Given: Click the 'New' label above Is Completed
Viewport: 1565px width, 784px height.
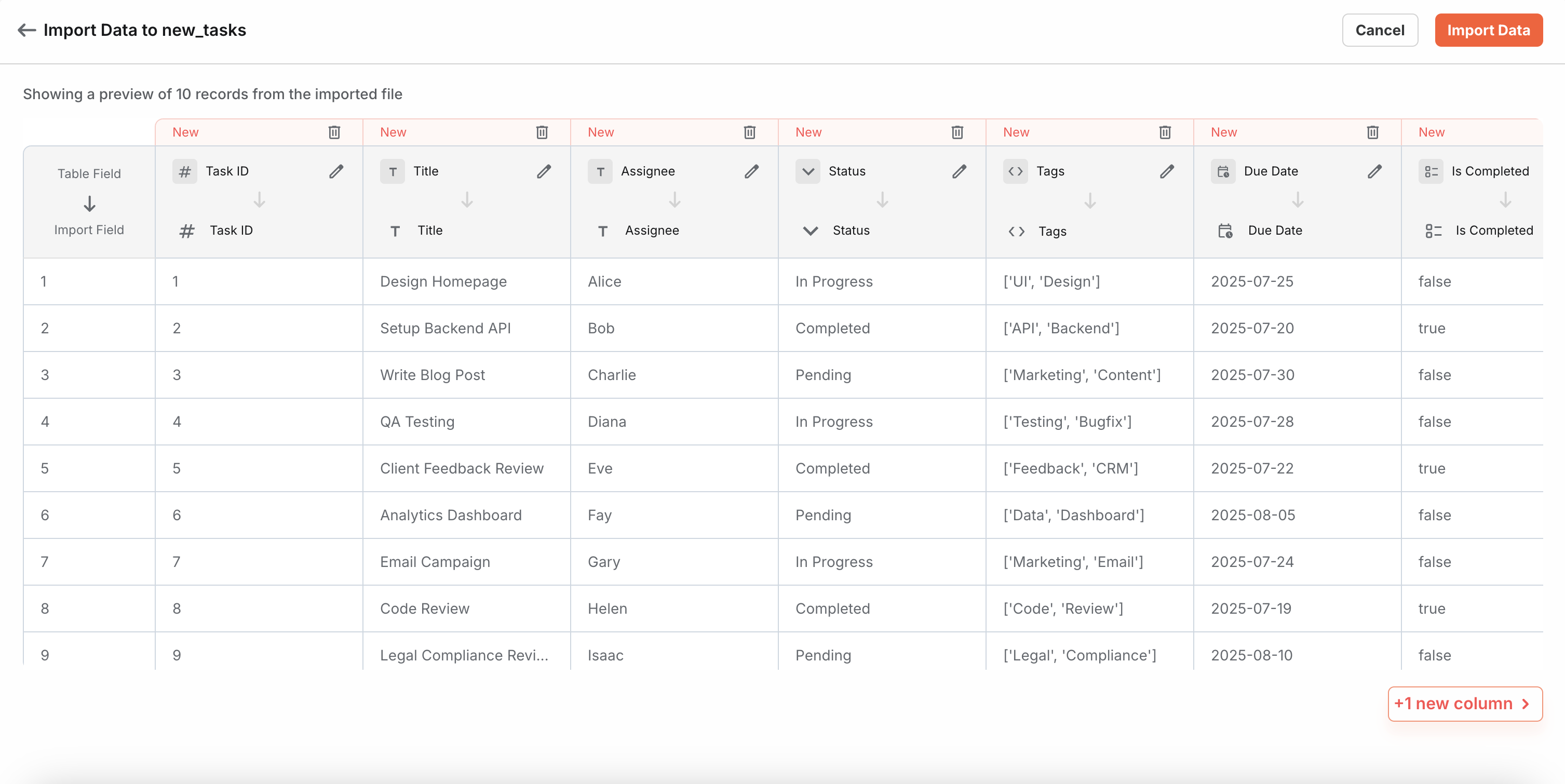Looking at the screenshot, I should 1432,132.
